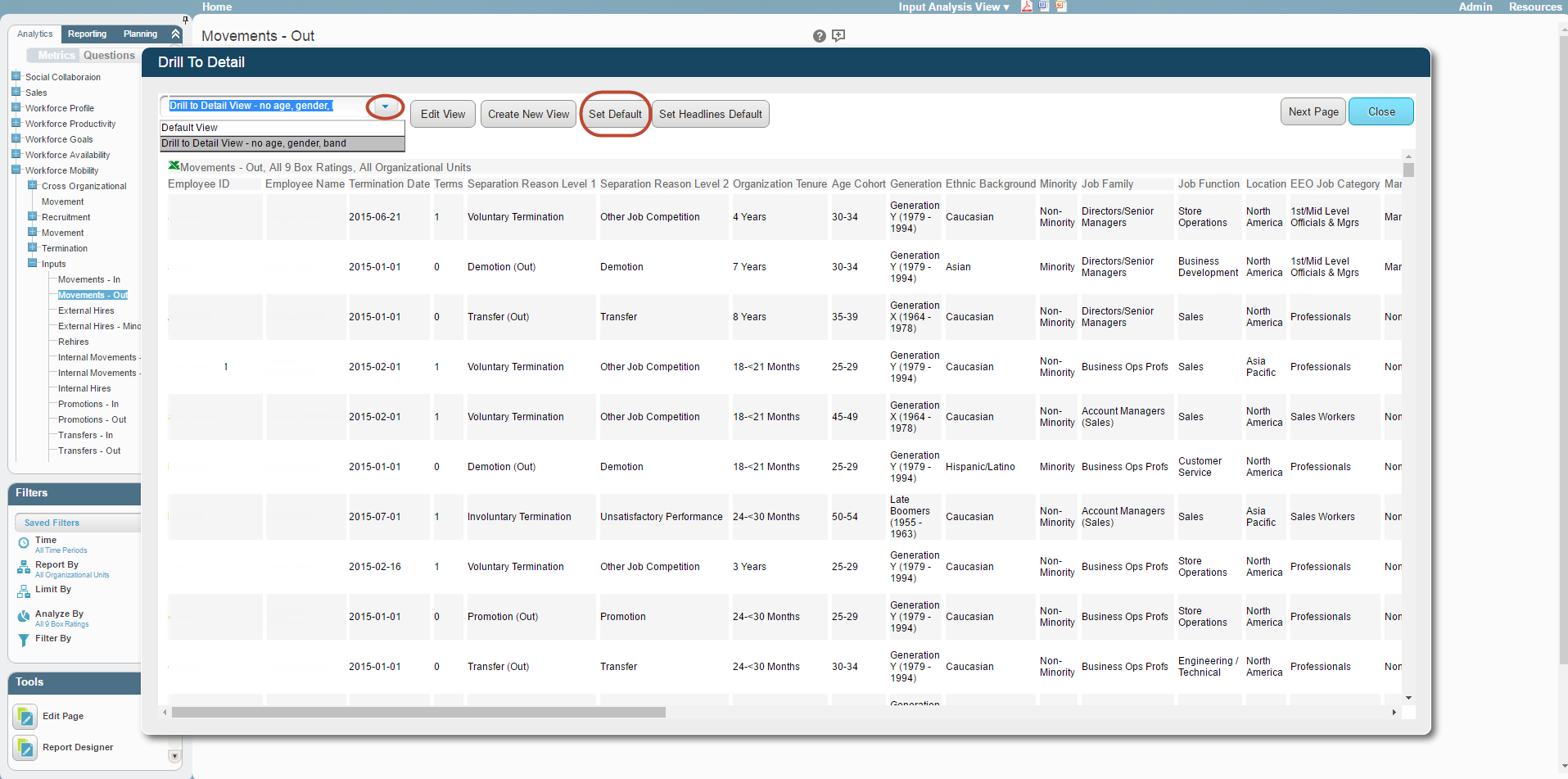Collapse the sidebar with the double chevron
Viewport: 1568px width, 779px height.
click(175, 34)
